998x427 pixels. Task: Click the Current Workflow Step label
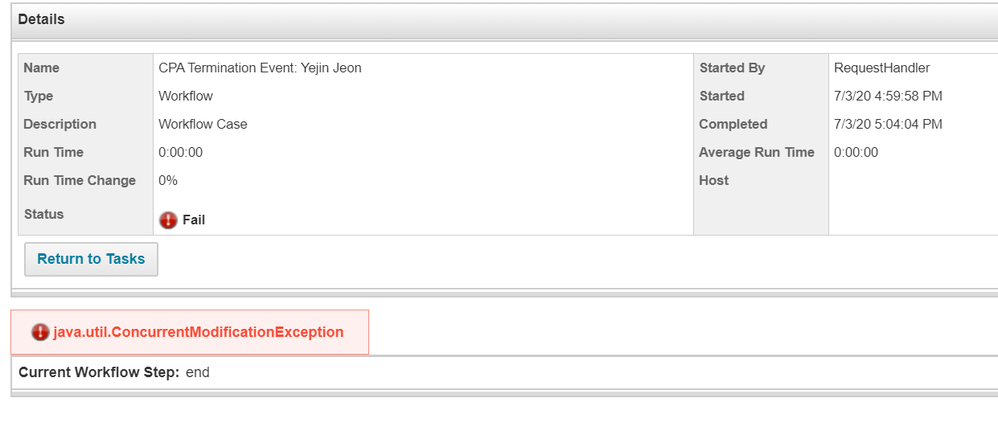99,372
